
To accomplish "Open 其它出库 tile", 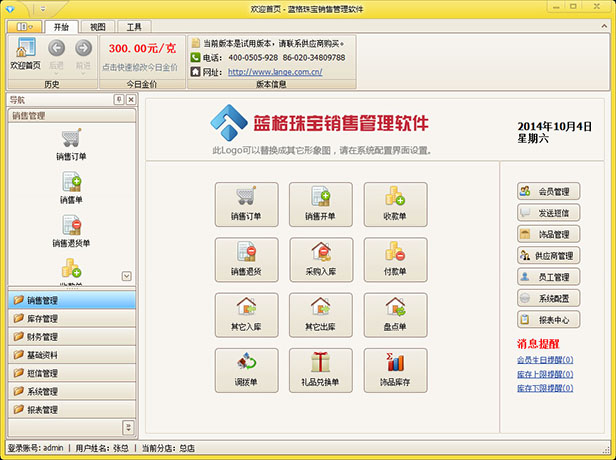I will coord(321,315).
